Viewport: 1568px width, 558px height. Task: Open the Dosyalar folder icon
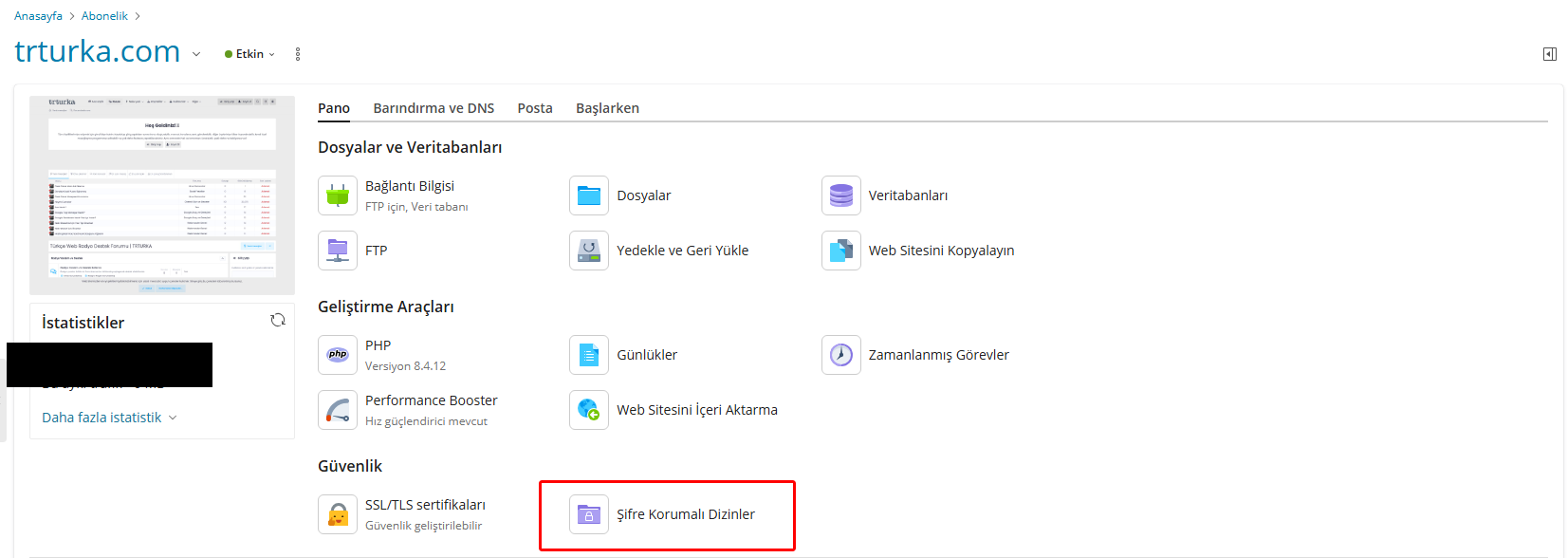589,195
